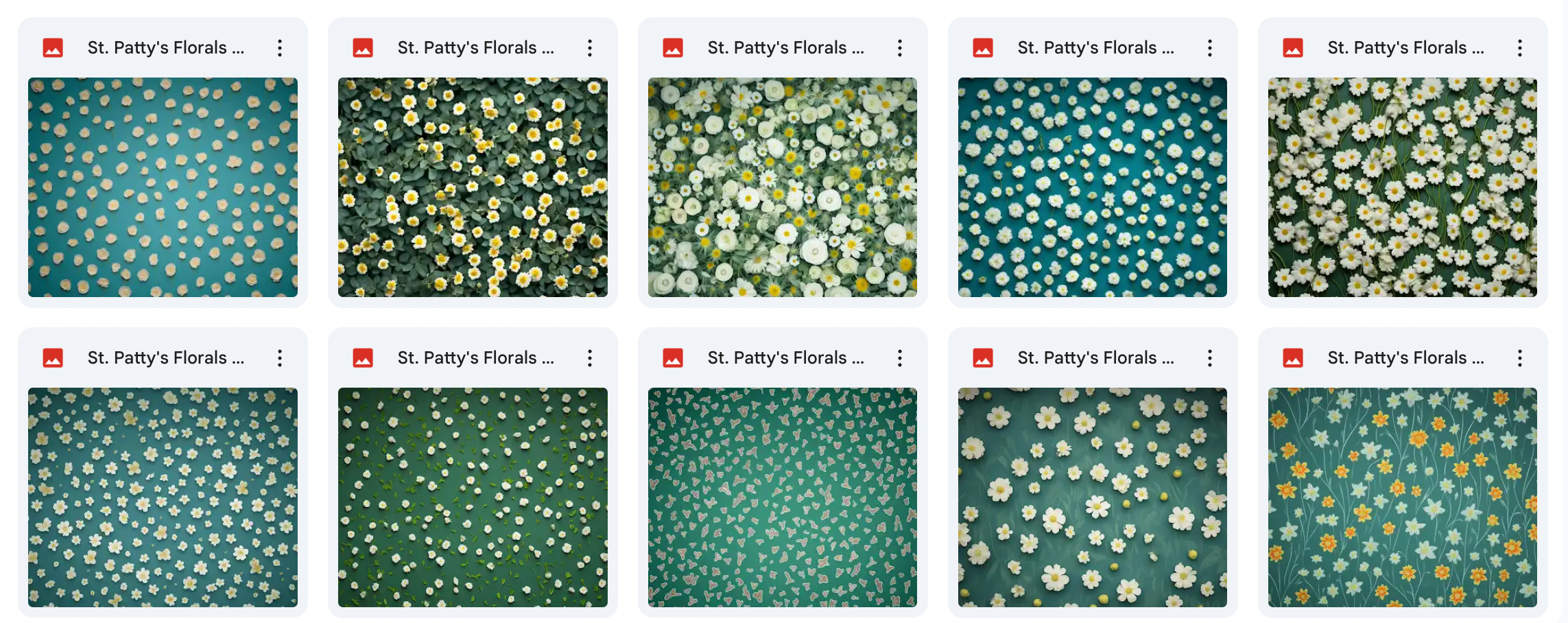Open more actions for dense white-blossoms file
The width and height of the screenshot is (1568, 623).
coord(900,48)
